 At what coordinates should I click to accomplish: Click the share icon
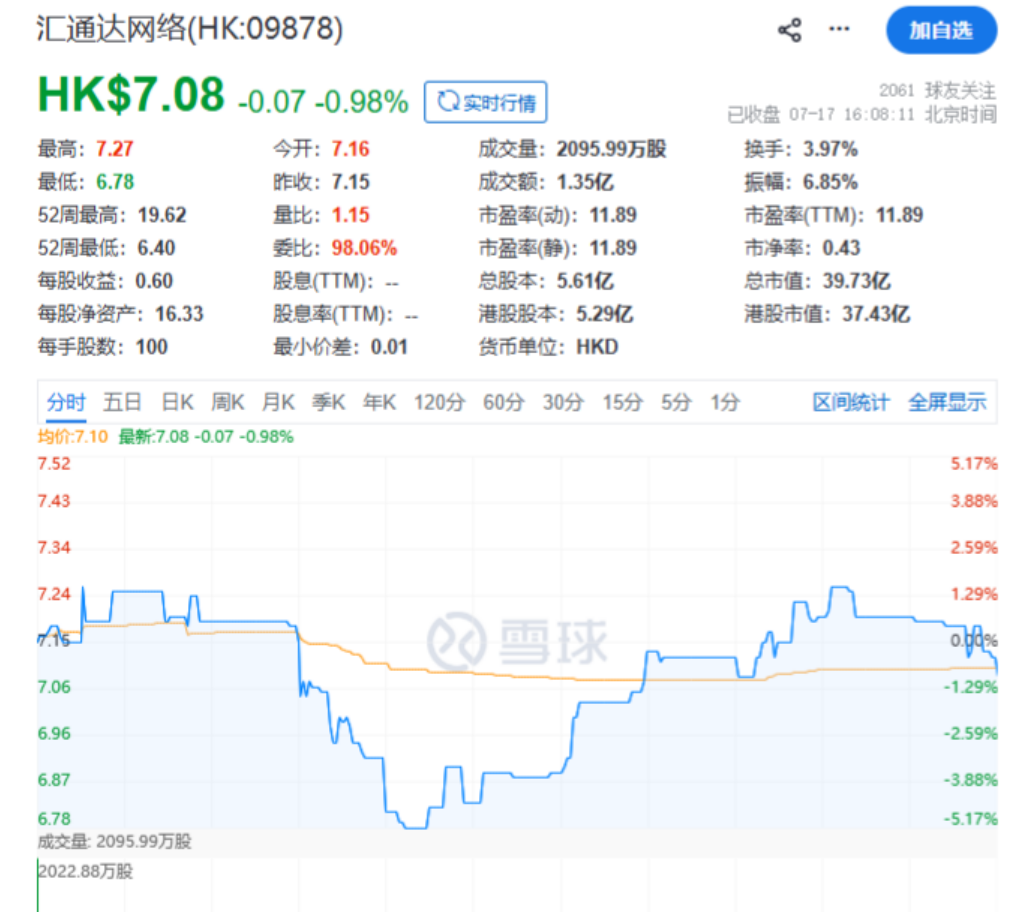(x=790, y=30)
